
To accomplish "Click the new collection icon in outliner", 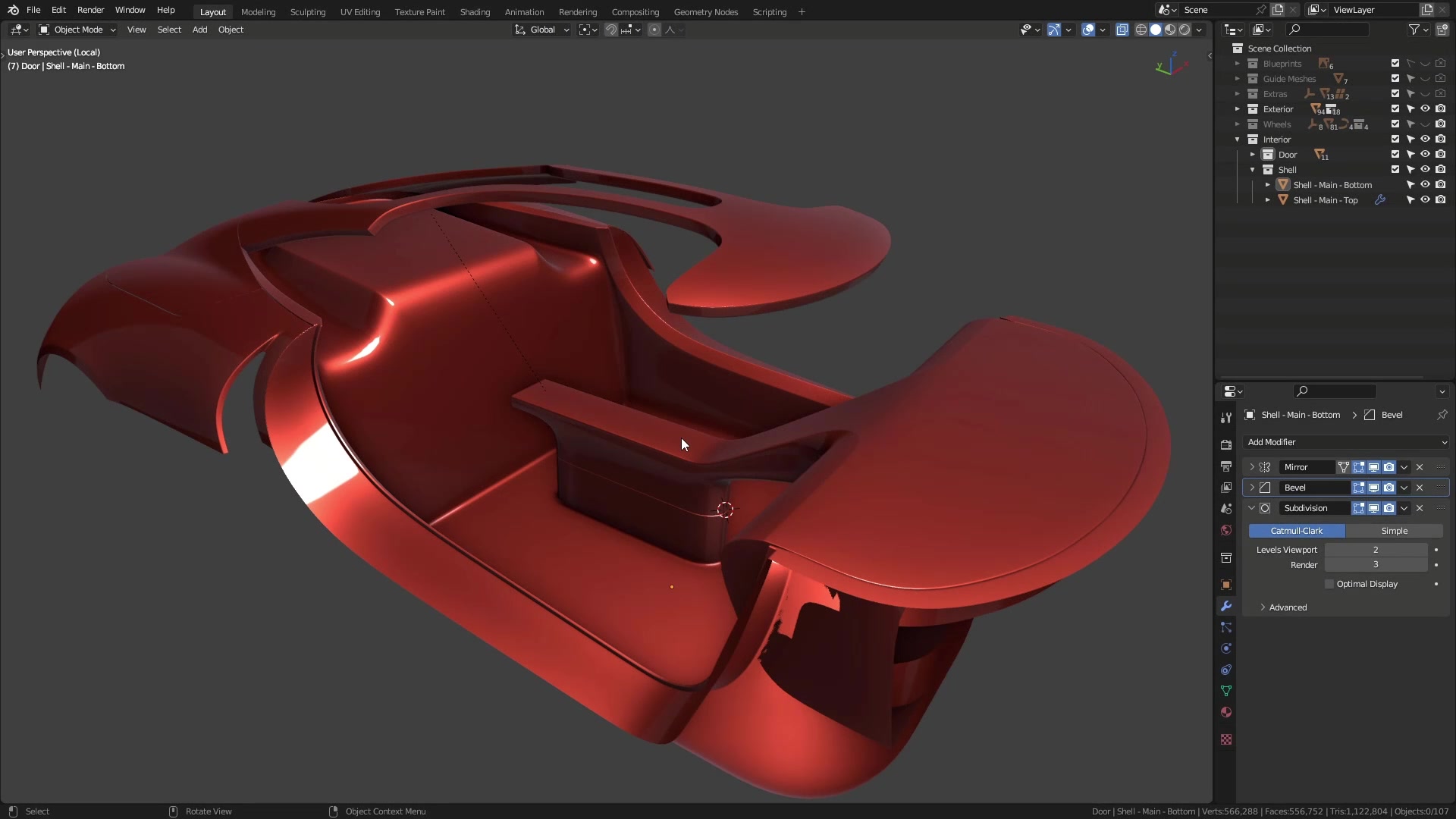I will click(1442, 30).
